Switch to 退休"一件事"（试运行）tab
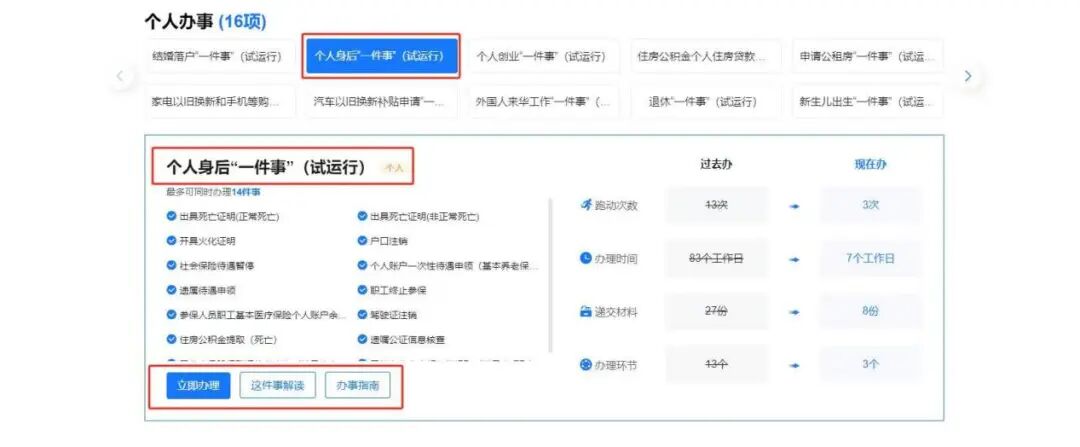Image resolution: width=1080 pixels, height=447 pixels. pyautogui.click(x=705, y=101)
